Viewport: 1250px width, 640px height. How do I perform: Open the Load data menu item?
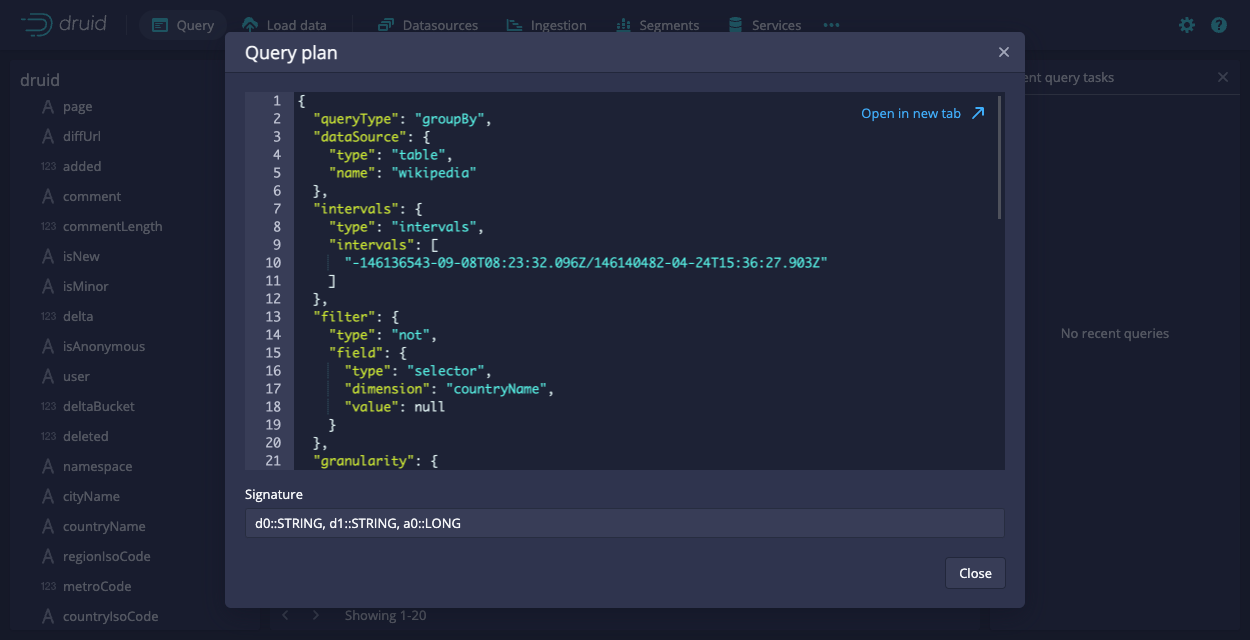(287, 24)
